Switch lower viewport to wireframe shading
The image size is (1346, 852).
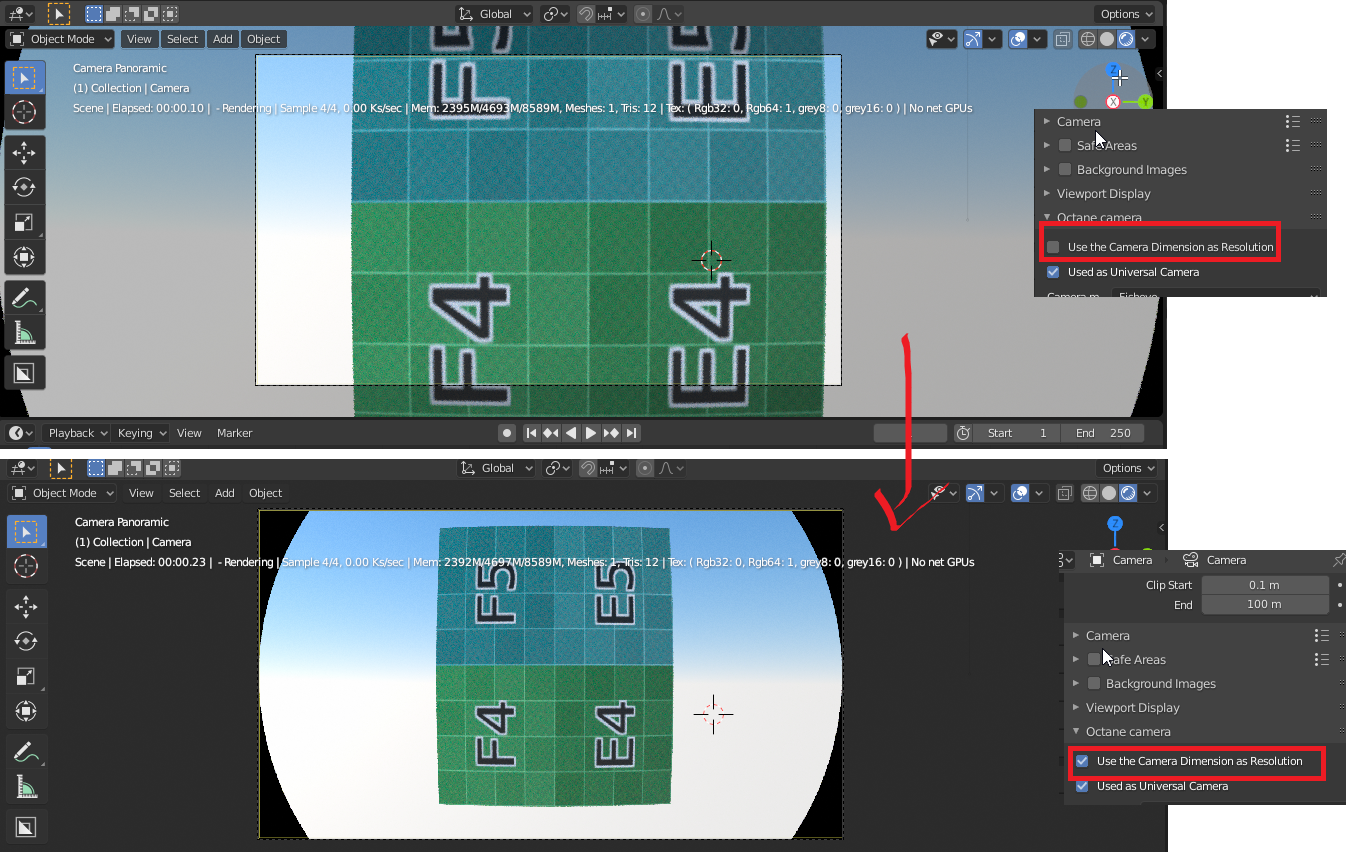tap(1091, 493)
